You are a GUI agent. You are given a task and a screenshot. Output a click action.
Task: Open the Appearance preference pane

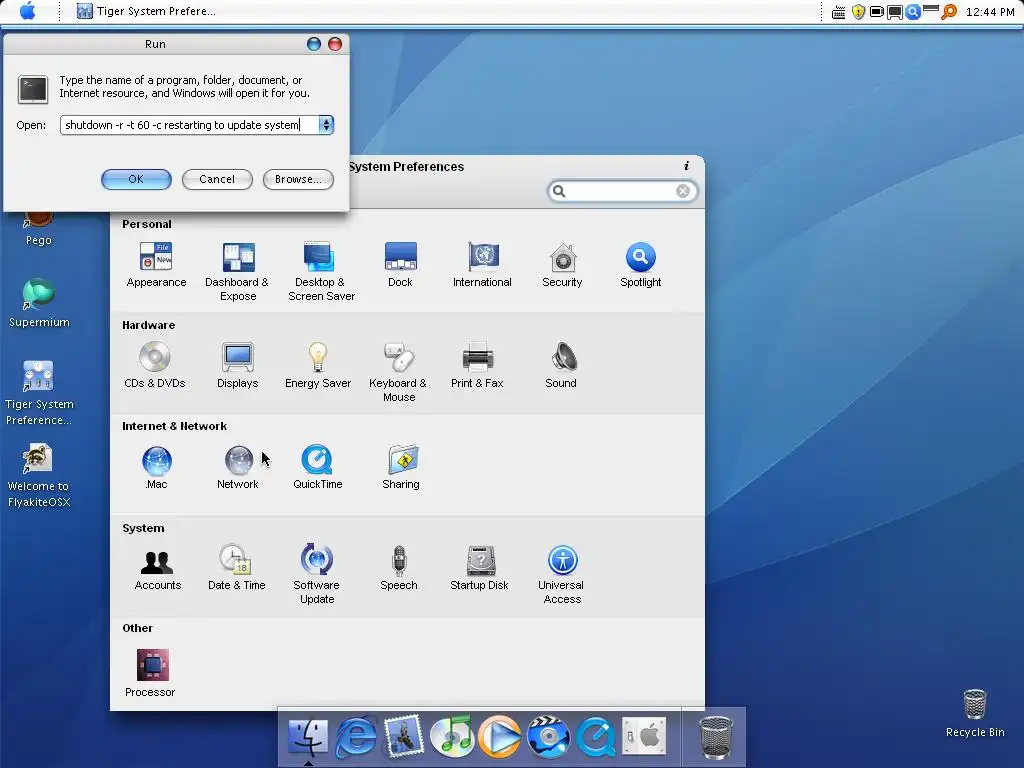point(156,264)
